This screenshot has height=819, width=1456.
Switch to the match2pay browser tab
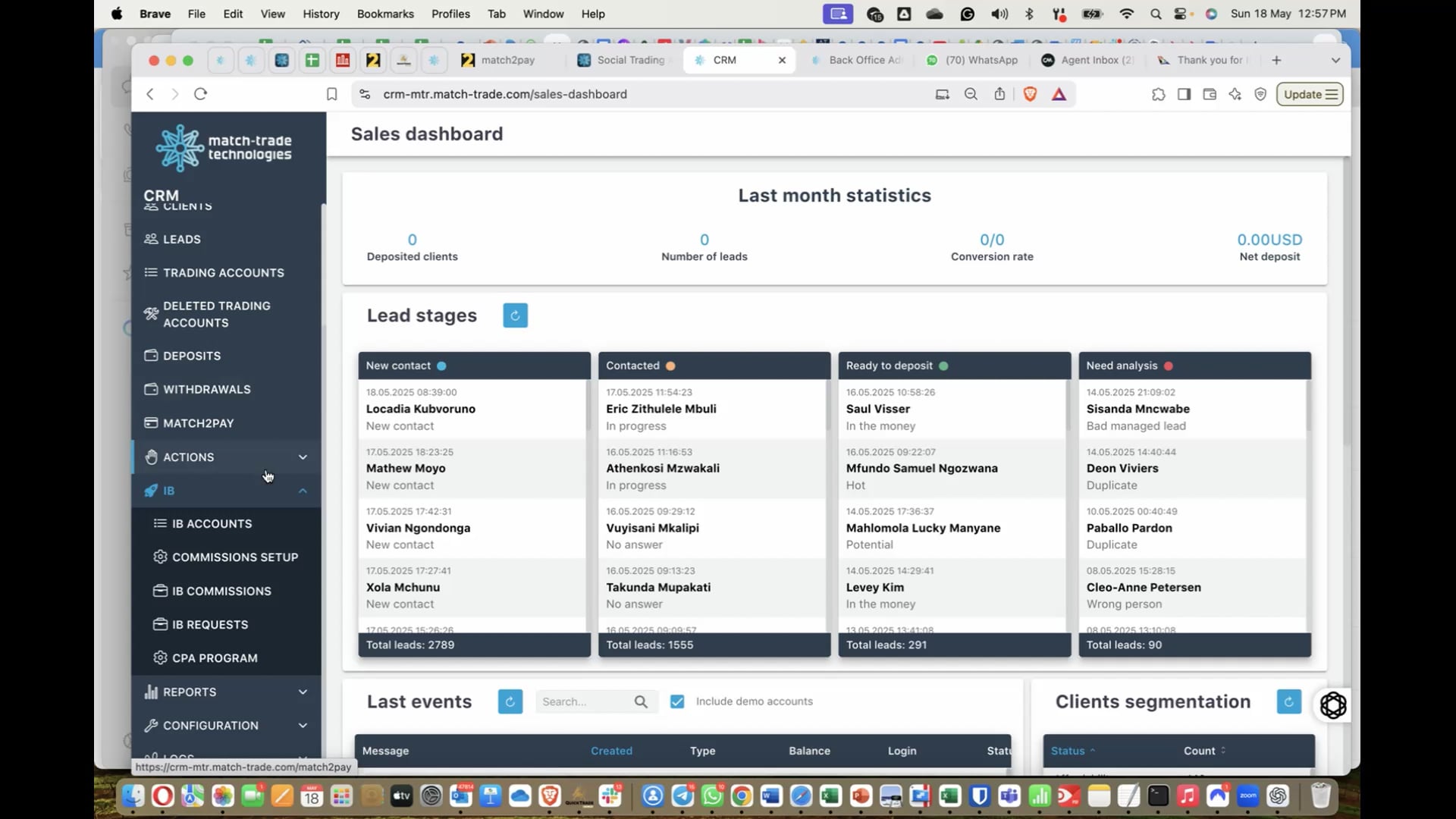pyautogui.click(x=507, y=60)
